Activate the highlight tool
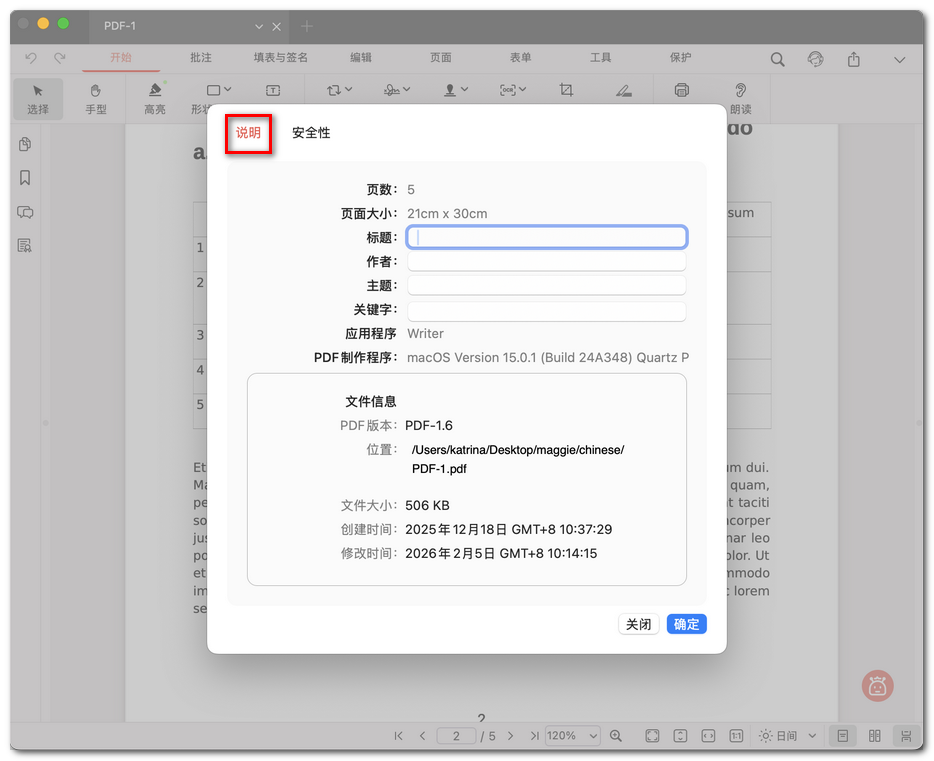The width and height of the screenshot is (934, 761). (x=154, y=99)
